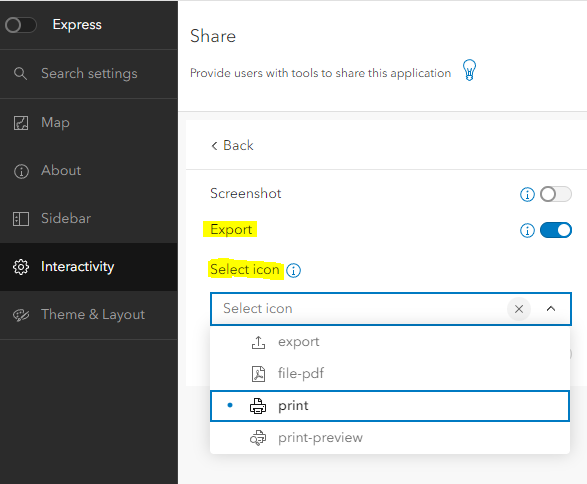This screenshot has width=587, height=484.
Task: Collapse the Select icon dropdown chevron
Action: pyautogui.click(x=551, y=309)
